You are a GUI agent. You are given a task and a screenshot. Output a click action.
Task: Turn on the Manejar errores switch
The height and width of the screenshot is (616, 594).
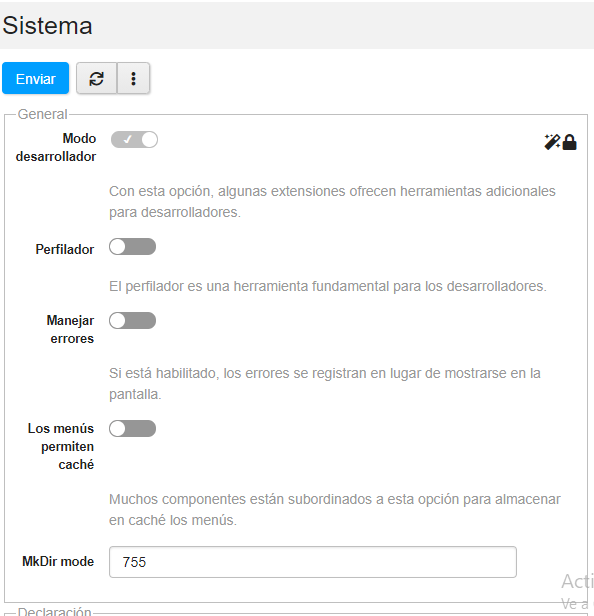click(132, 321)
